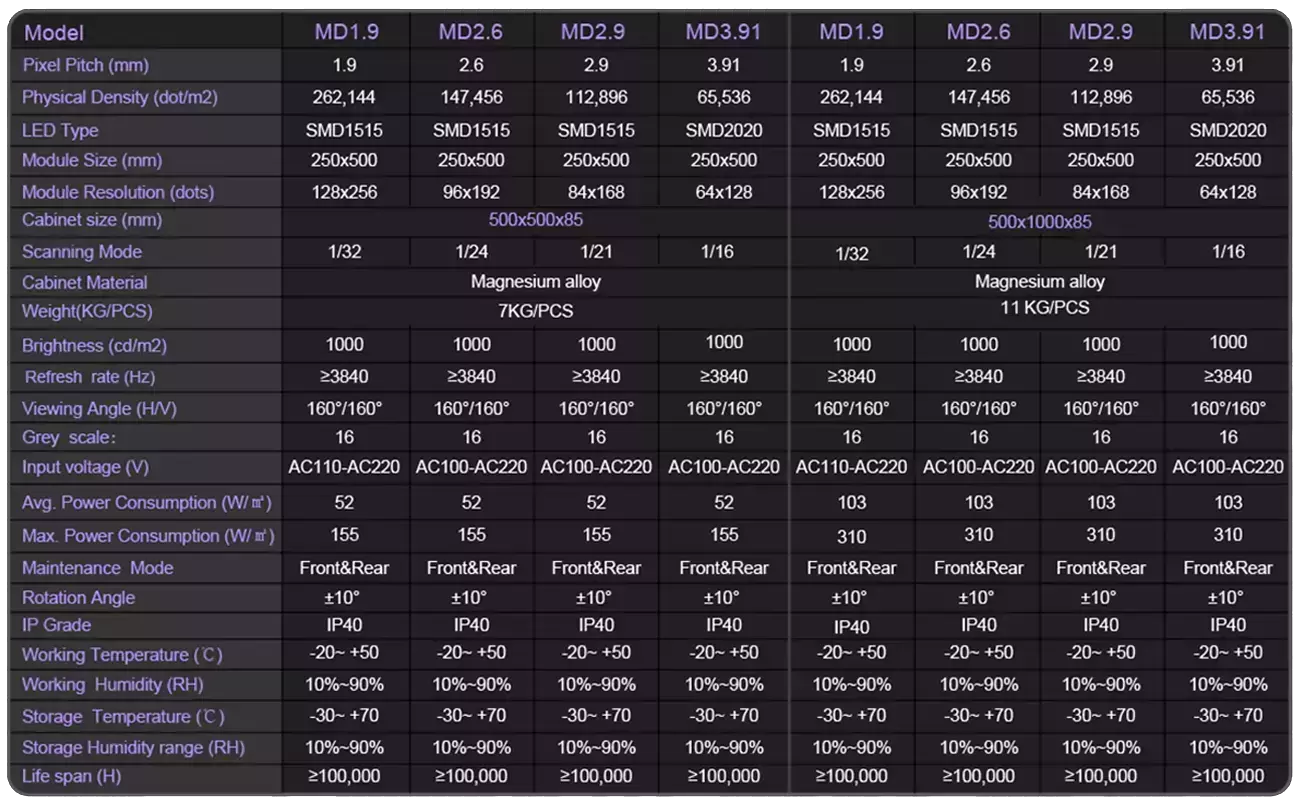Click the Model header cell
The image size is (1300, 806).
[x=54, y=33]
